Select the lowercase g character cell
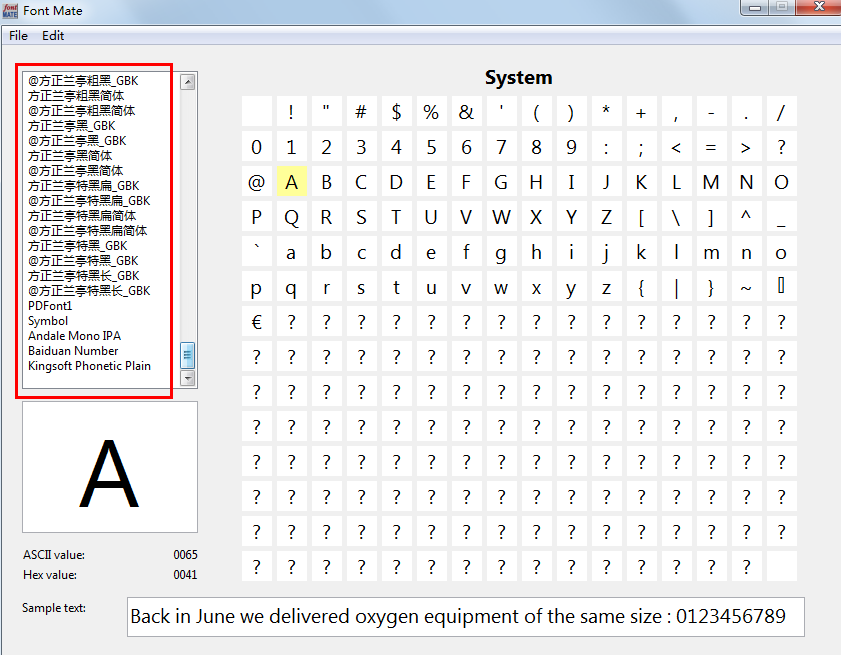Viewport: 841px width, 655px height. point(501,252)
